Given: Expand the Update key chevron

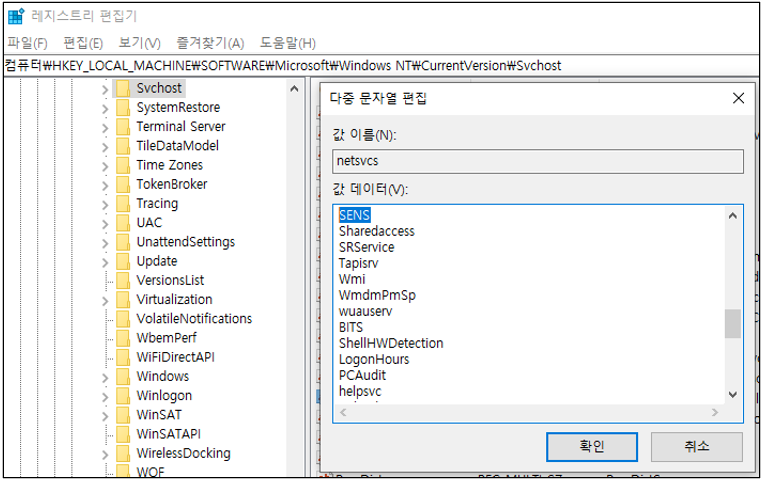Looking at the screenshot, I should tap(105, 262).
